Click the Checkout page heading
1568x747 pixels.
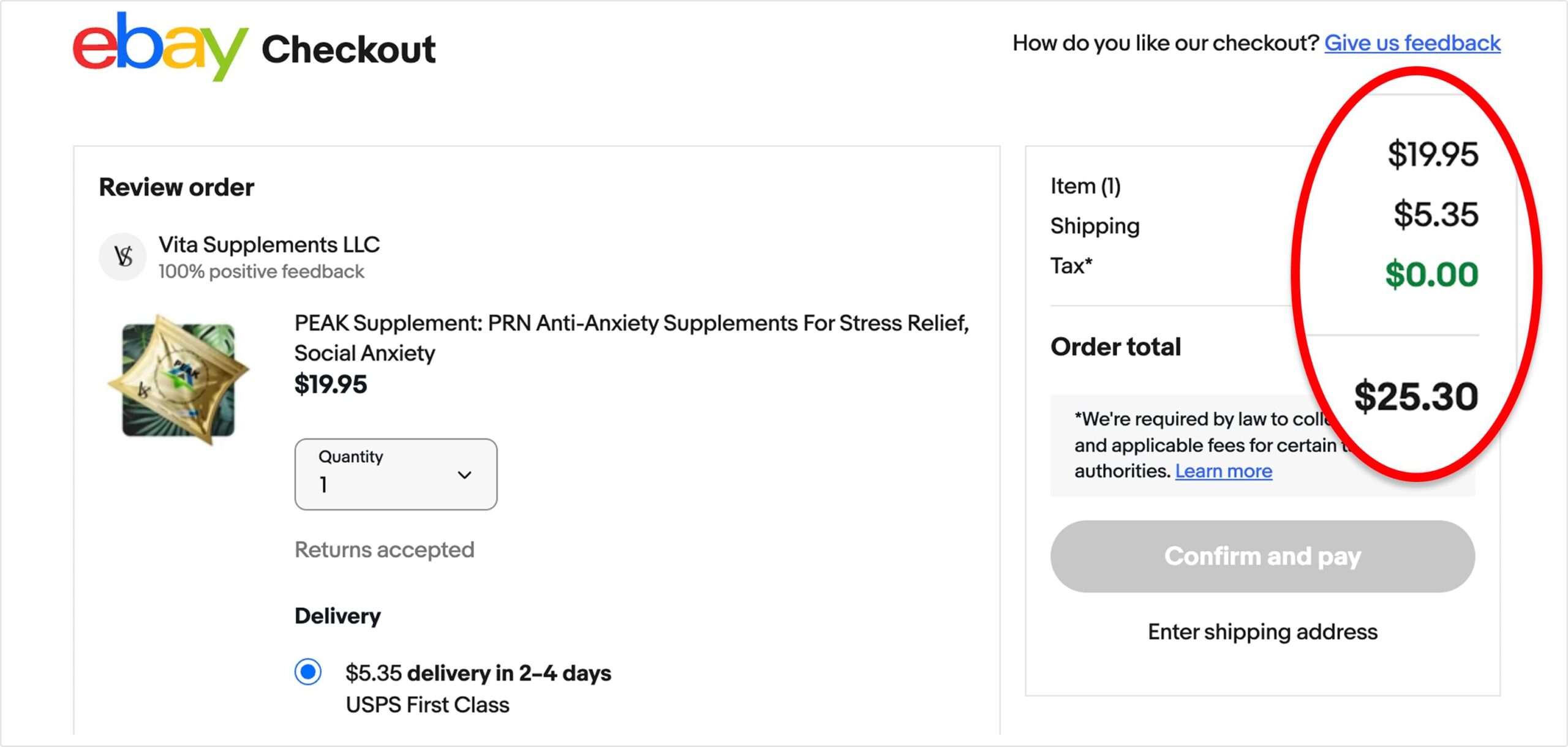tap(349, 49)
